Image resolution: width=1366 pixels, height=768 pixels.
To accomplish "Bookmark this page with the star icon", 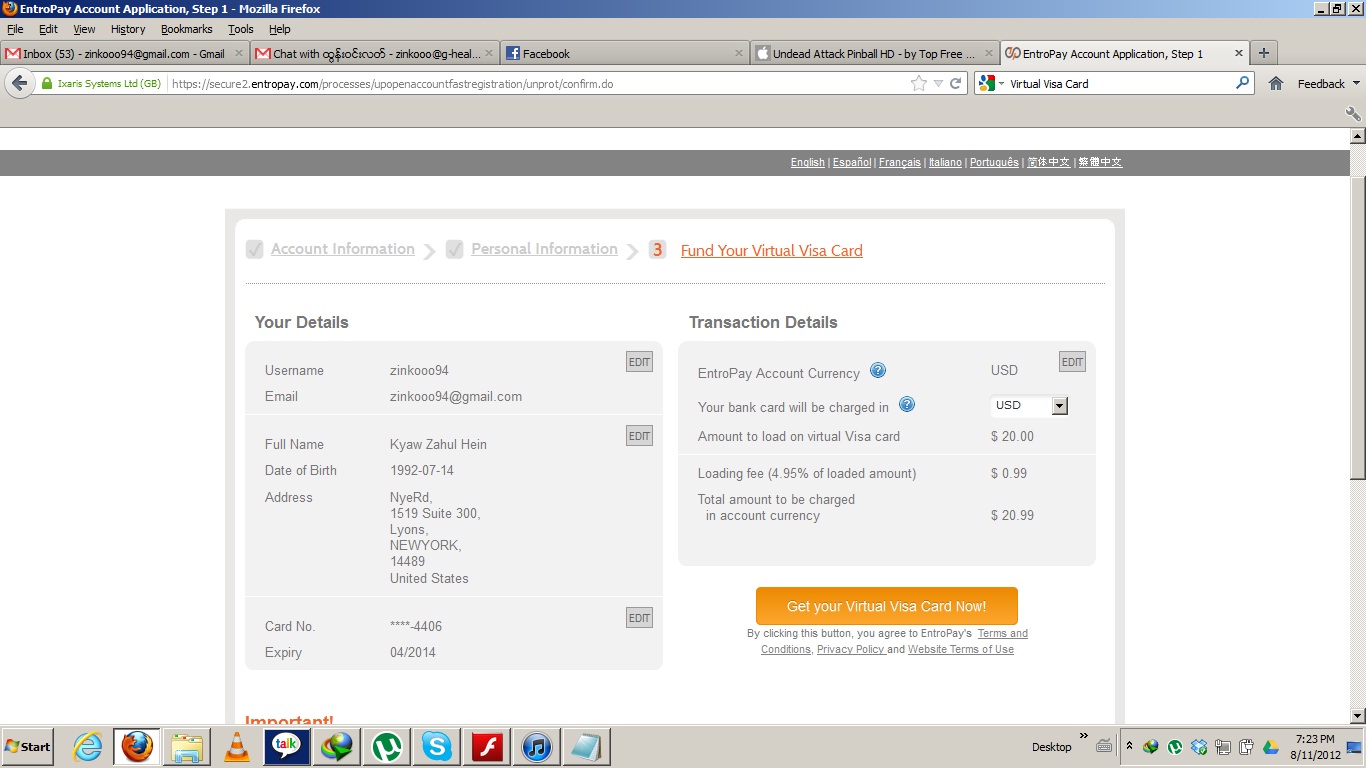I will tap(919, 84).
